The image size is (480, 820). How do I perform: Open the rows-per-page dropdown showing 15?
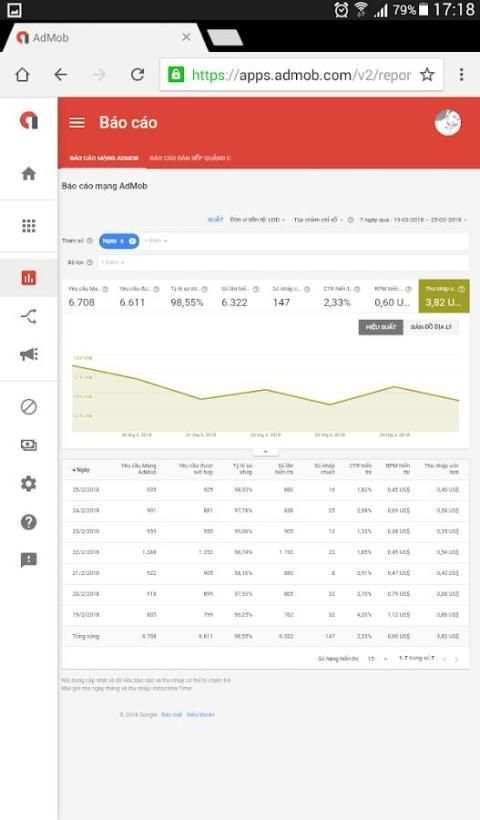377,658
